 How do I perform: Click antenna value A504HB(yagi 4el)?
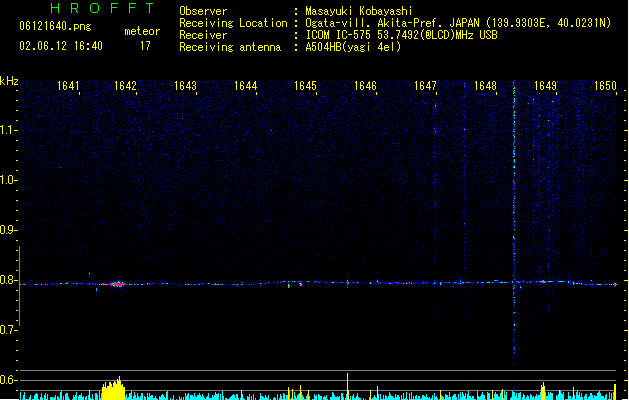tap(353, 47)
